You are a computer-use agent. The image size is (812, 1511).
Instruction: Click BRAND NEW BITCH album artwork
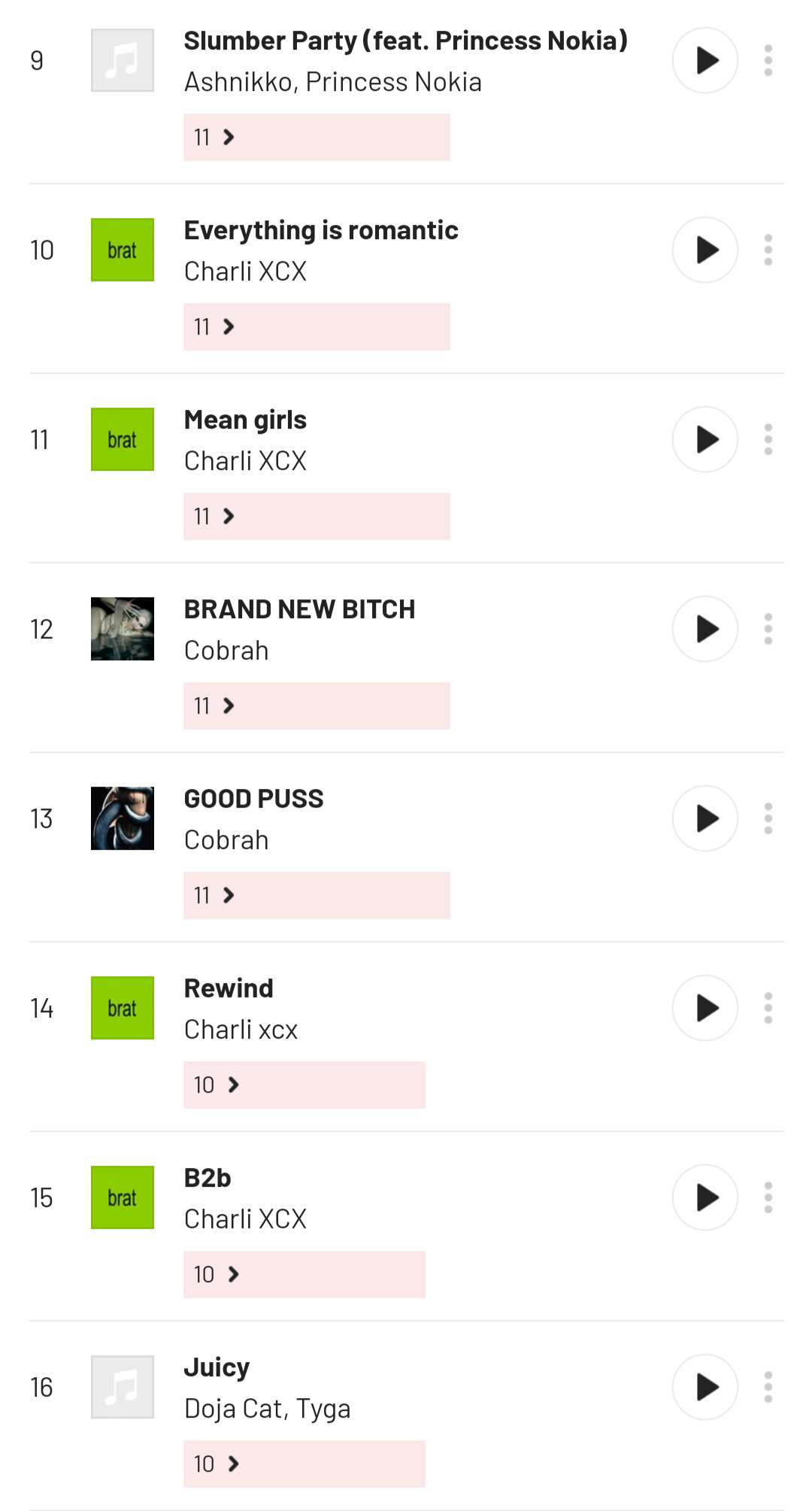coord(123,629)
